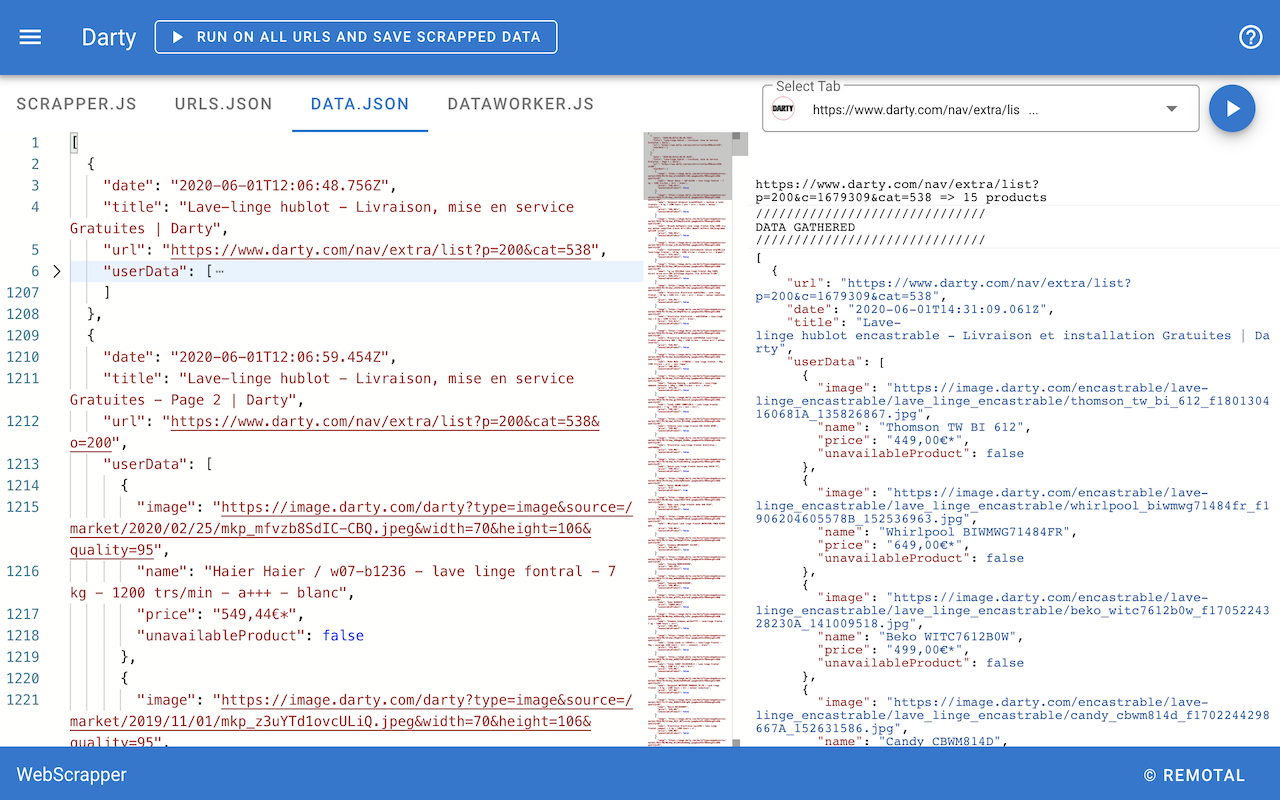The height and width of the screenshot is (800, 1280).
Task: Open the help question mark icon
Action: [x=1250, y=37]
